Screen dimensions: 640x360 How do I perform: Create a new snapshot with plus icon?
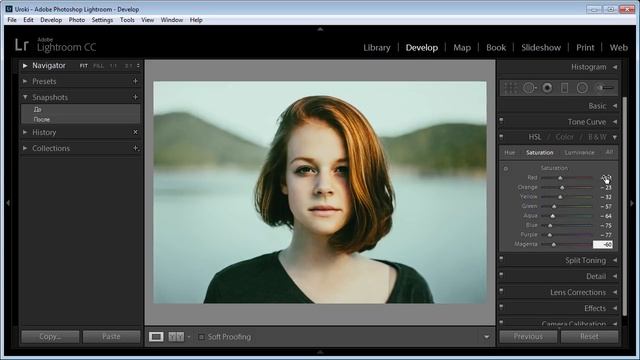135,97
